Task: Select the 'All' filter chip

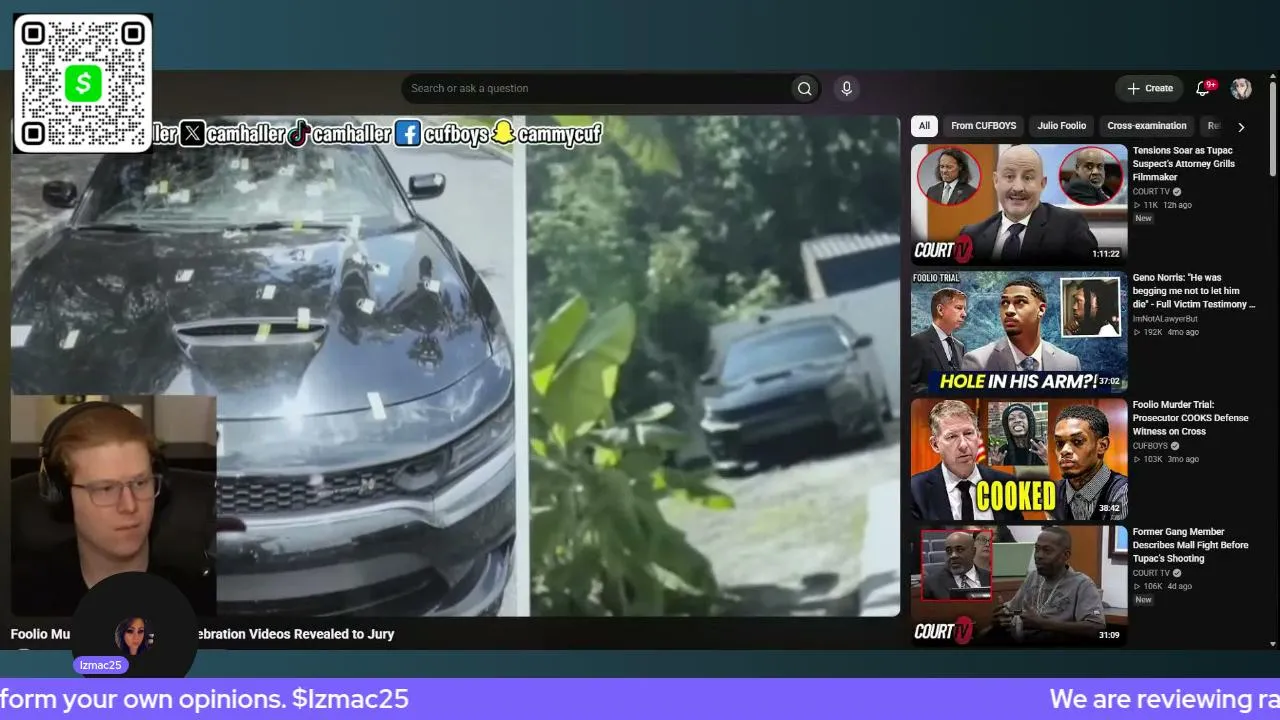Action: tap(924, 126)
